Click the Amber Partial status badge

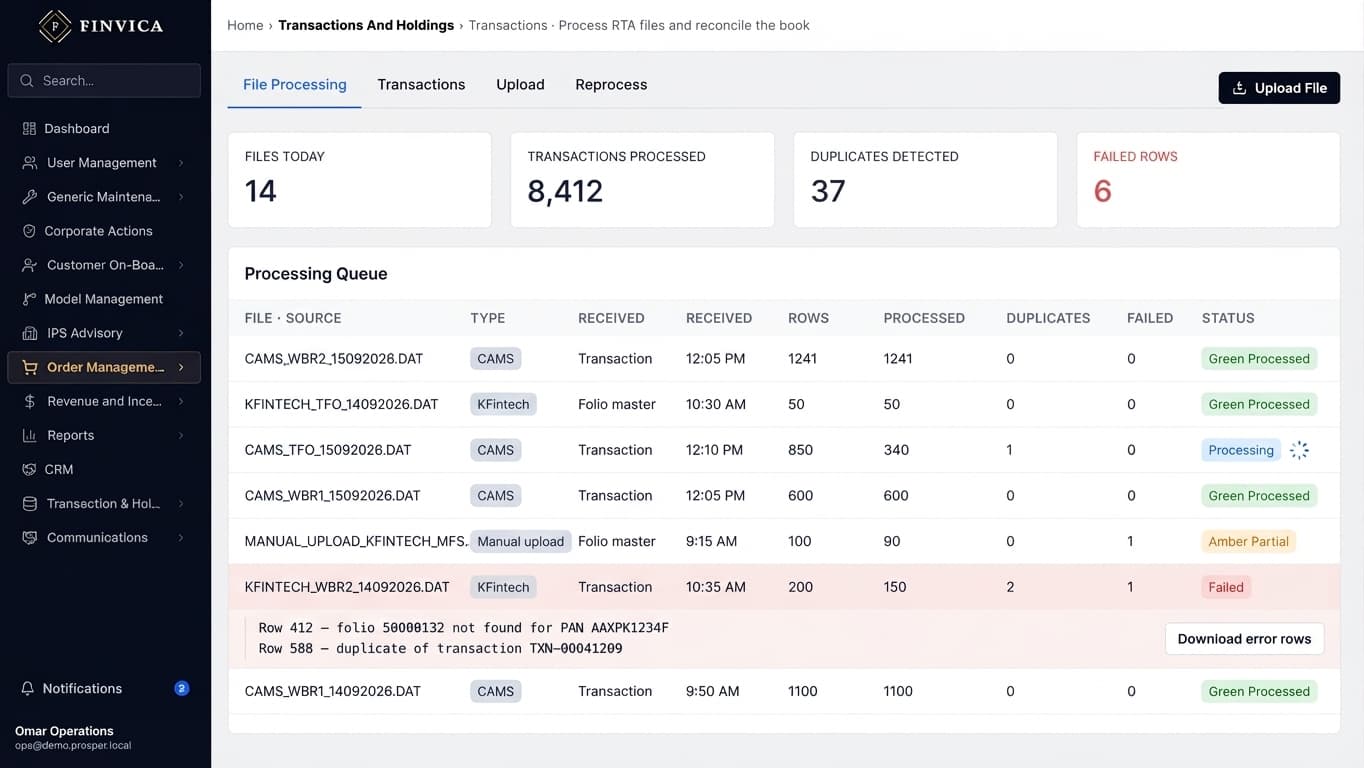[1248, 542]
